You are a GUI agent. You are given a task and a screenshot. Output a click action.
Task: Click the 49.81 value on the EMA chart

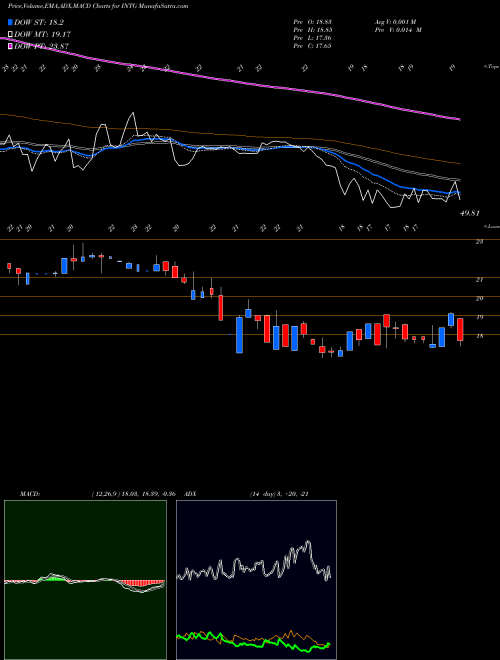470,213
